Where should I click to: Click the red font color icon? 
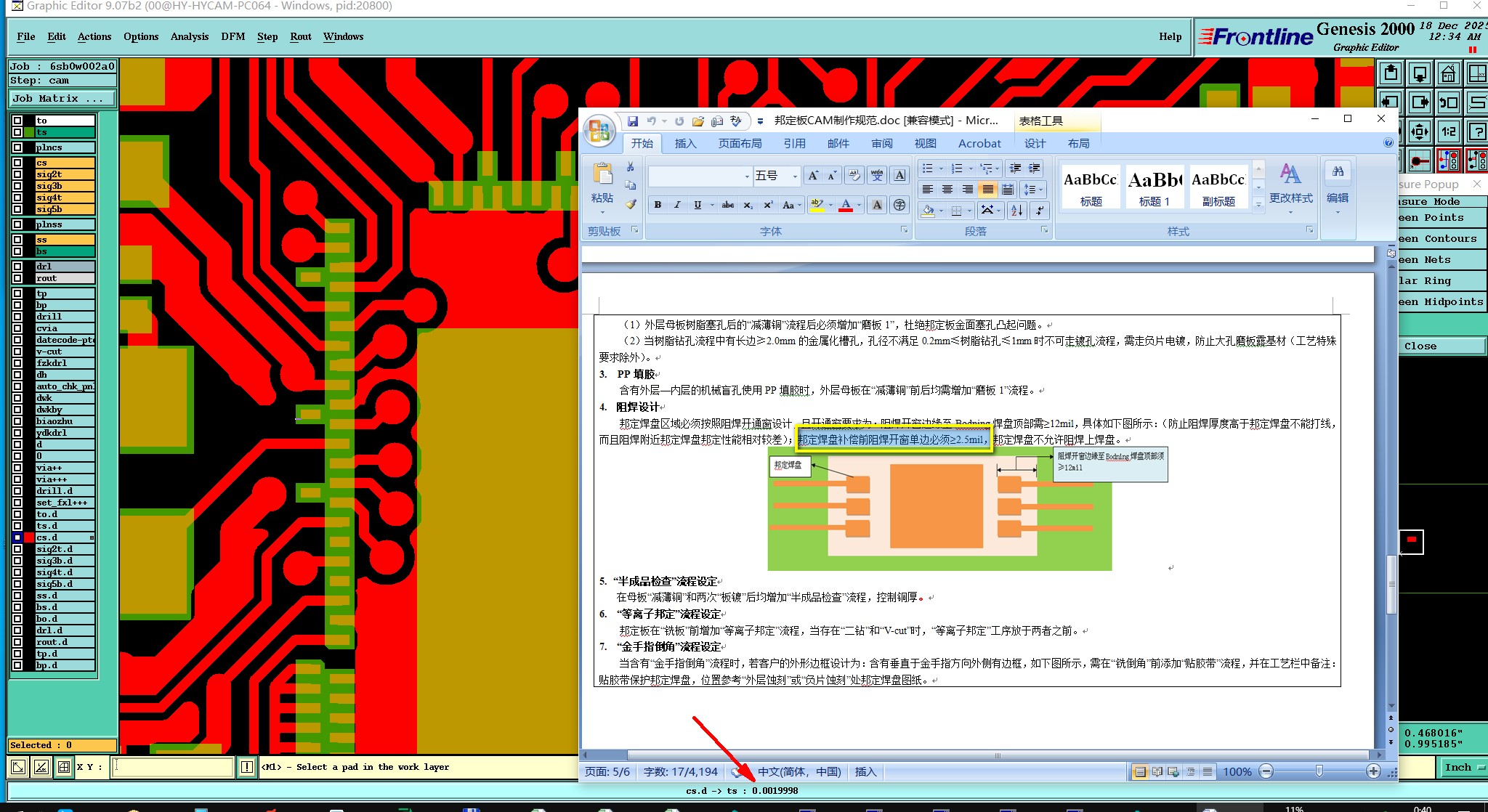point(846,205)
